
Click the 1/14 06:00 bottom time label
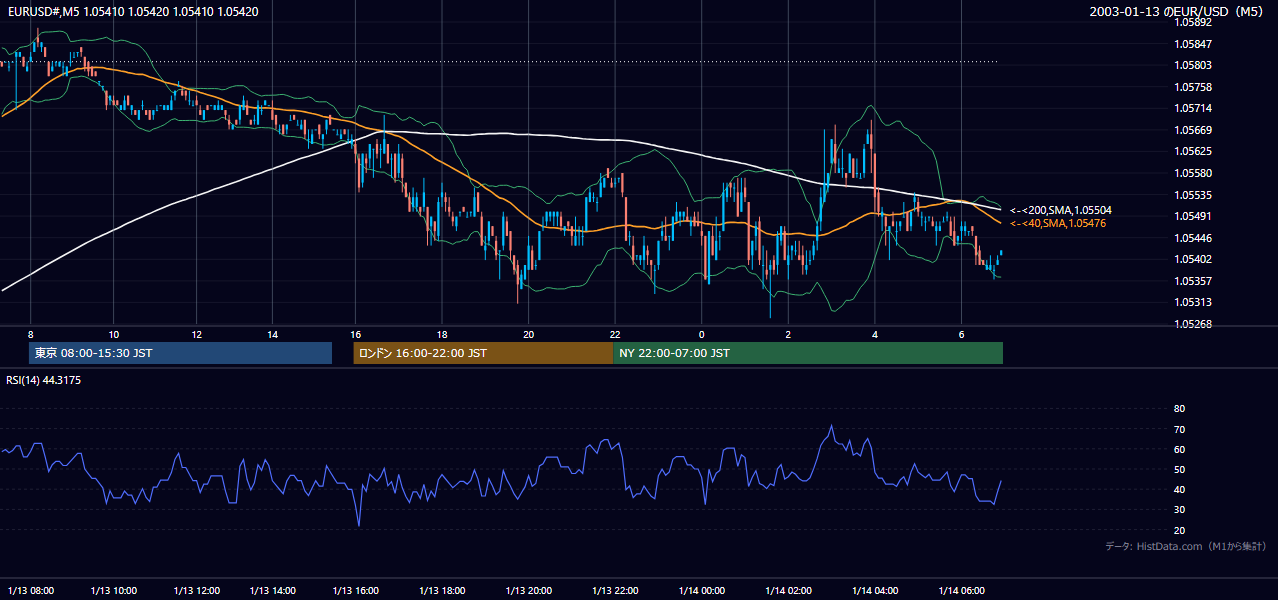[961, 590]
